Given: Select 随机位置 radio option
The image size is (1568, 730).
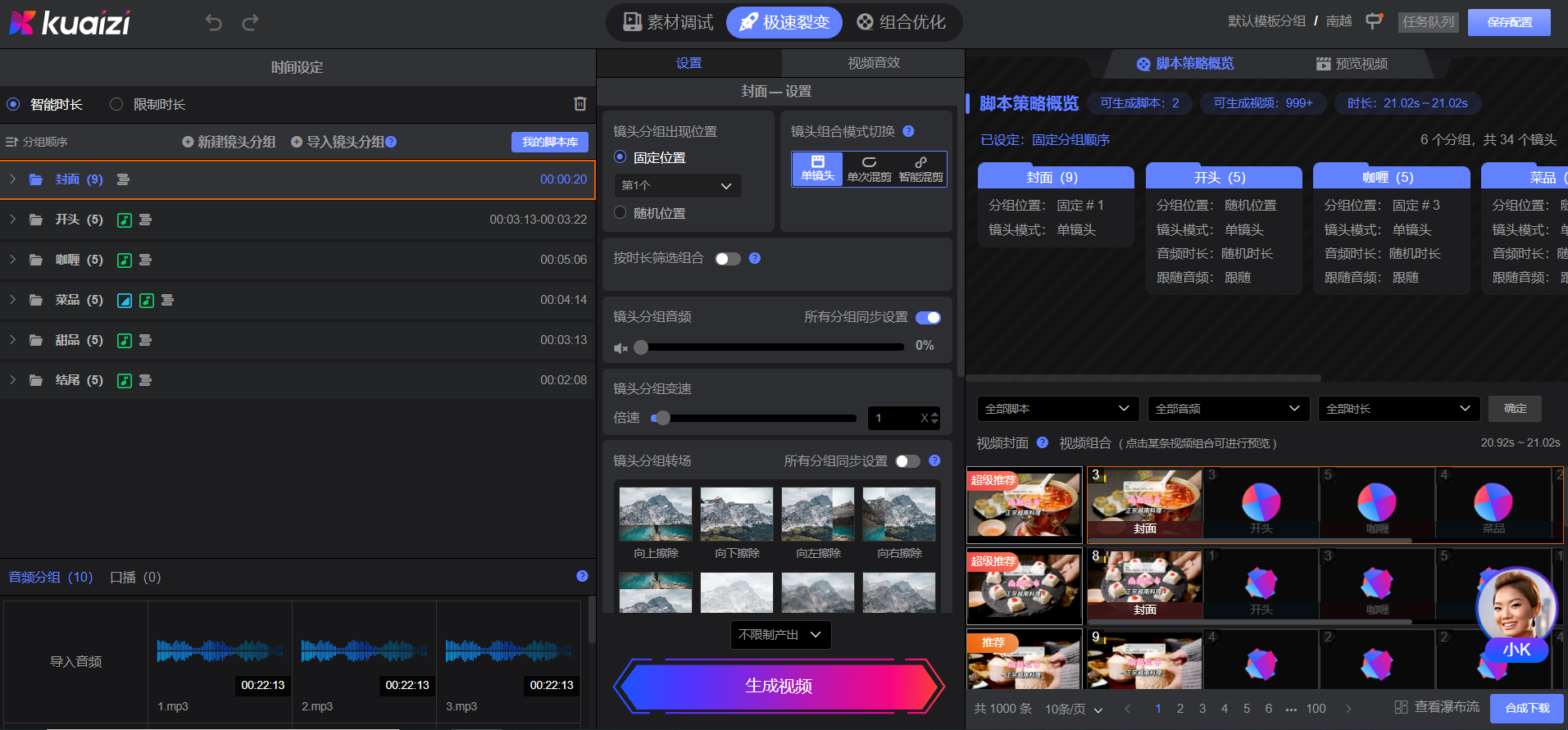Looking at the screenshot, I should pyautogui.click(x=620, y=212).
